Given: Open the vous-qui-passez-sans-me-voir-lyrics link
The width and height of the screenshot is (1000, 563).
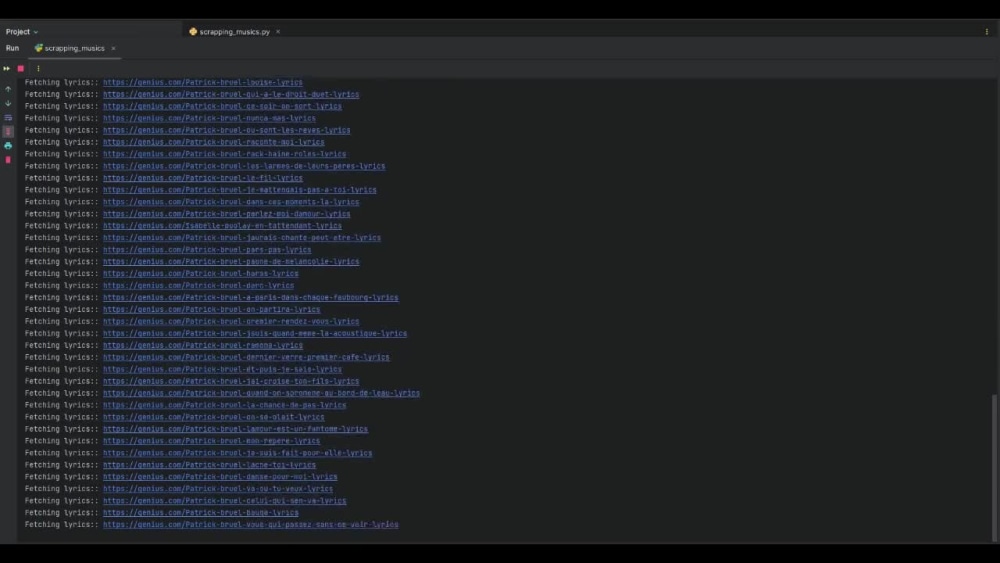Looking at the screenshot, I should [x=251, y=525].
